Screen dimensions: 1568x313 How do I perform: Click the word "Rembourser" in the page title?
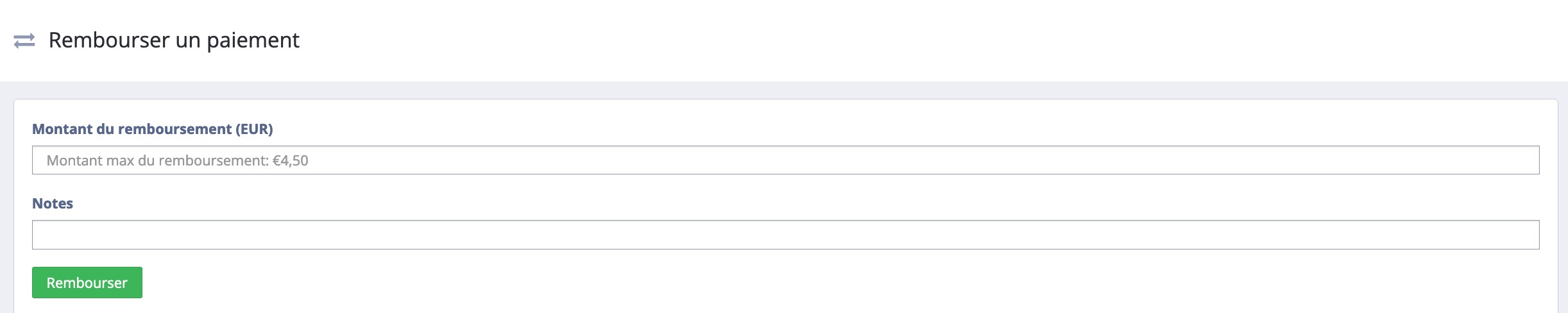tap(109, 40)
